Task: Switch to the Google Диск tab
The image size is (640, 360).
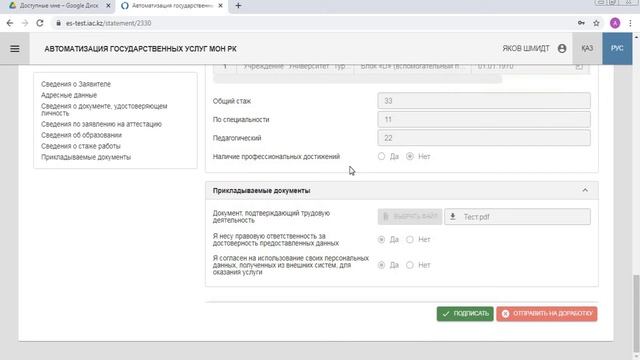Action: 60,6
